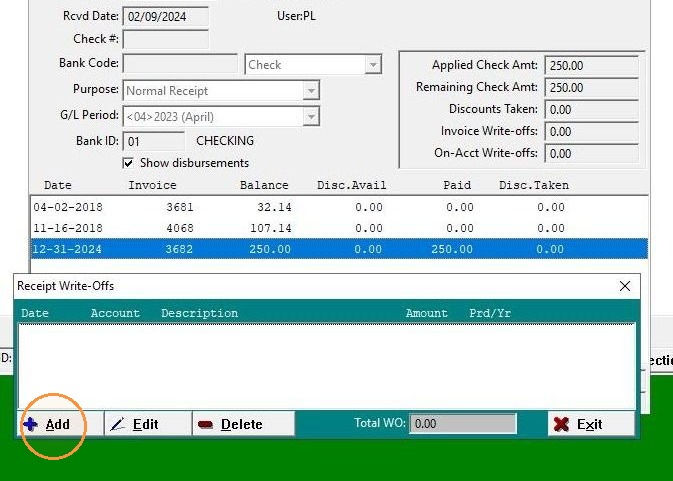The image size is (673, 481).
Task: Close Receipt Write-Offs with the X
Action: (x=625, y=286)
